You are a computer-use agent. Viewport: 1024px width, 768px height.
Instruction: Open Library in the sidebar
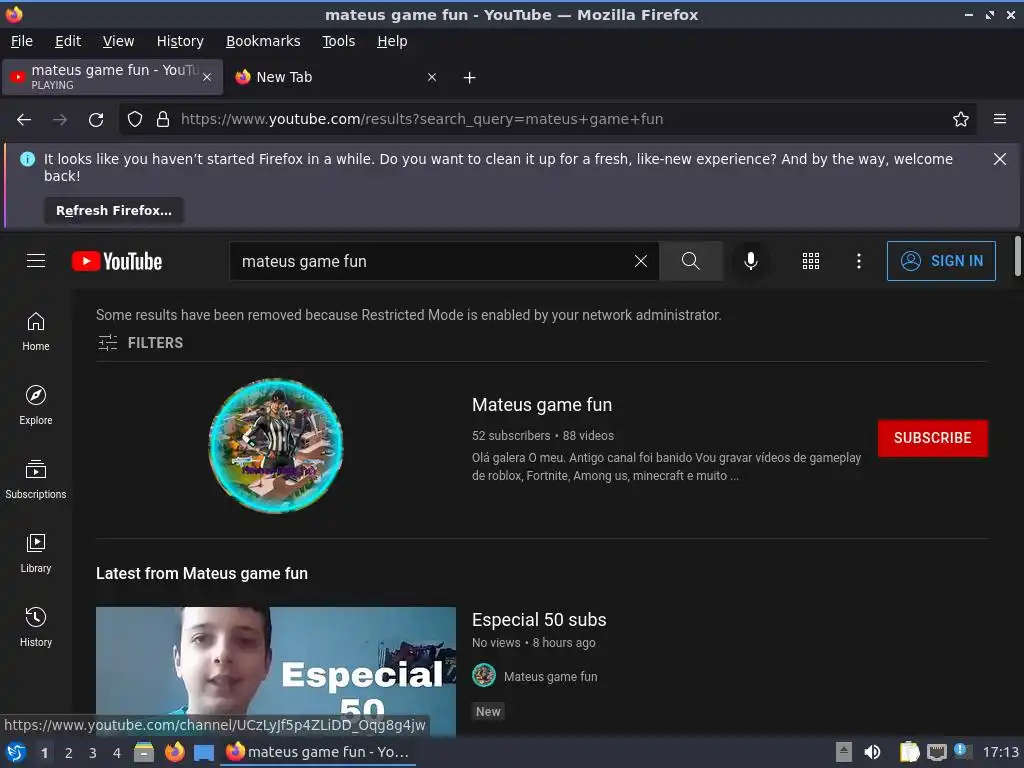pyautogui.click(x=36, y=553)
